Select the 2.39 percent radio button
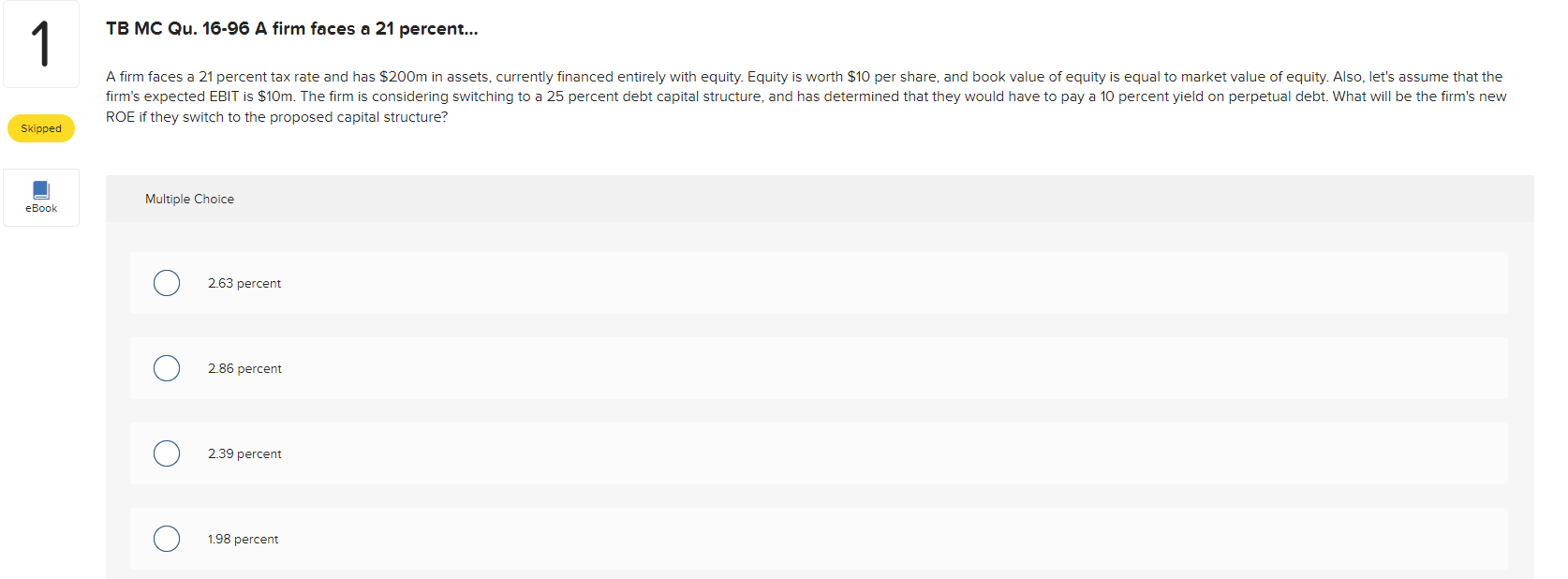Image resolution: width=1568 pixels, height=579 pixels. 166,453
